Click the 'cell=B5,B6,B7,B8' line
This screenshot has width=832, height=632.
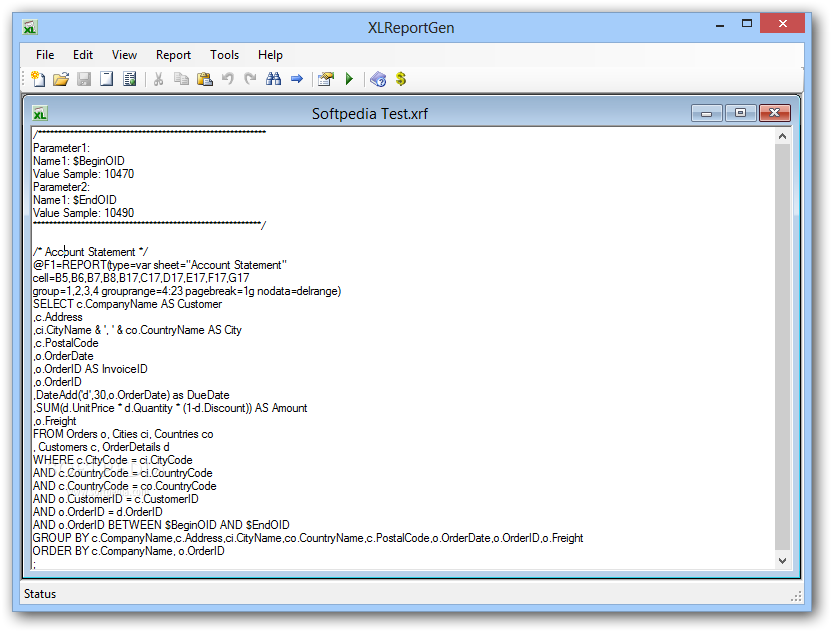tap(141, 278)
